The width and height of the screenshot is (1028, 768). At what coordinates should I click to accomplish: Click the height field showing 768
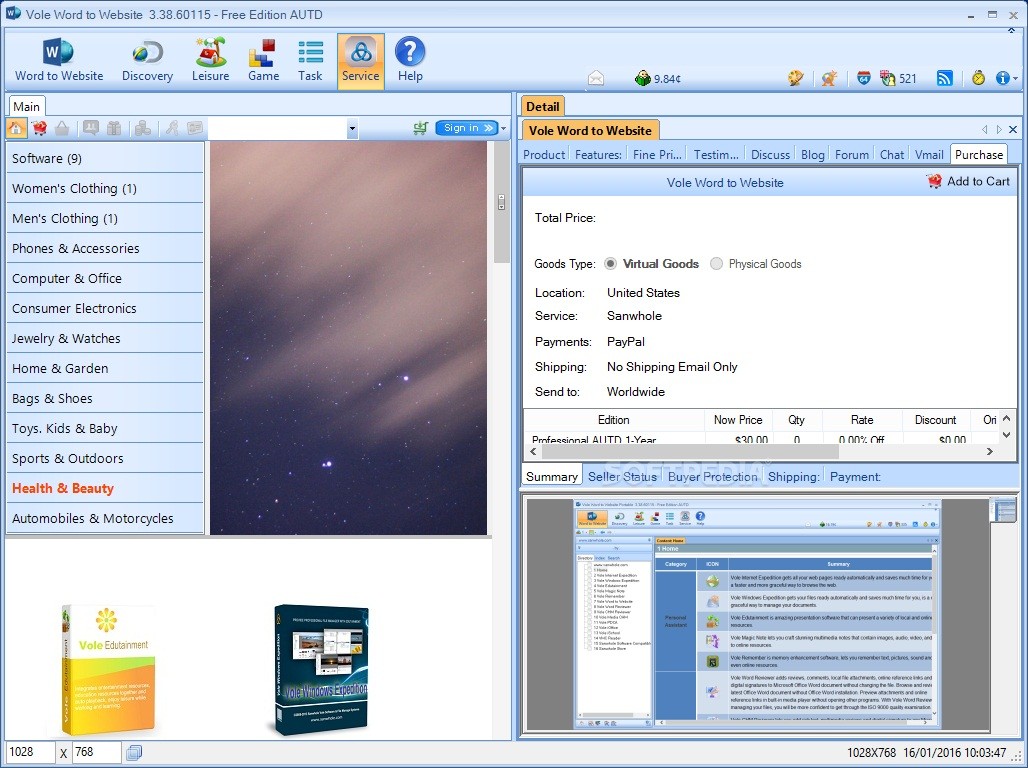[x=96, y=752]
